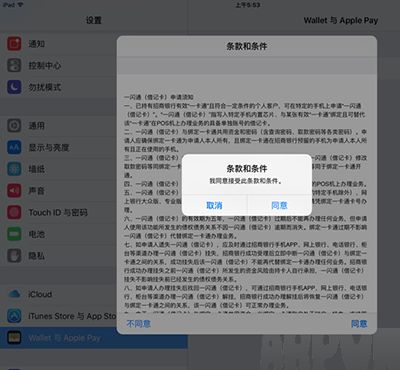Open the 通用 gear icon
Viewport: 400px width, 370px height.
[14, 126]
